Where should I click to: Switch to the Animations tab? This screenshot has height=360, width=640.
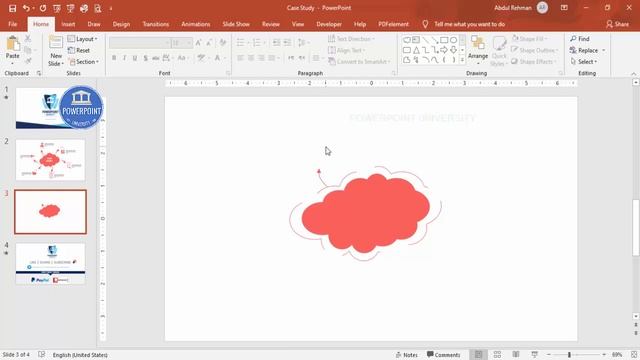tap(196, 24)
